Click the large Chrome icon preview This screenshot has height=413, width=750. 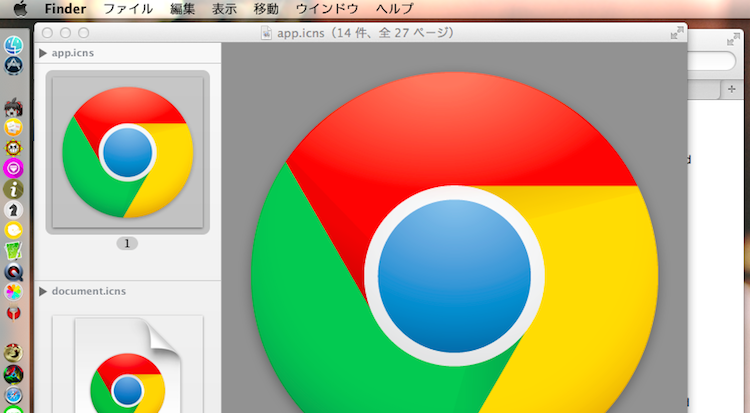(454, 243)
